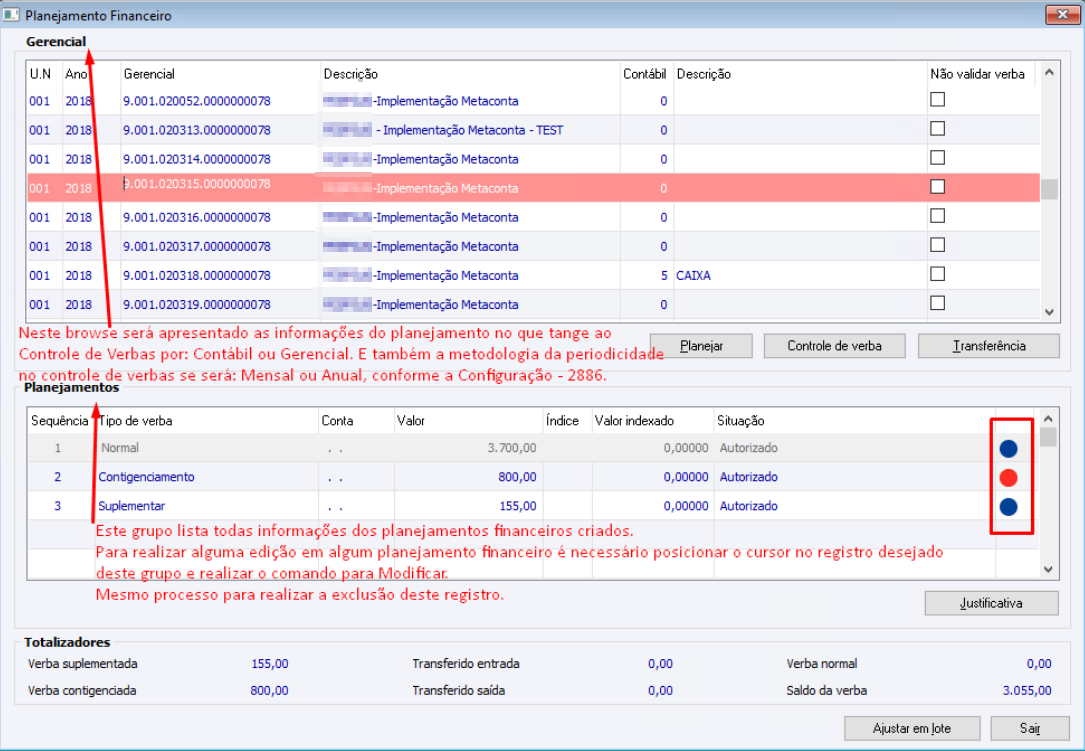Viewport: 1085px width, 751px height.
Task: Click Verba contigenciada total 800,00
Action: 270,691
